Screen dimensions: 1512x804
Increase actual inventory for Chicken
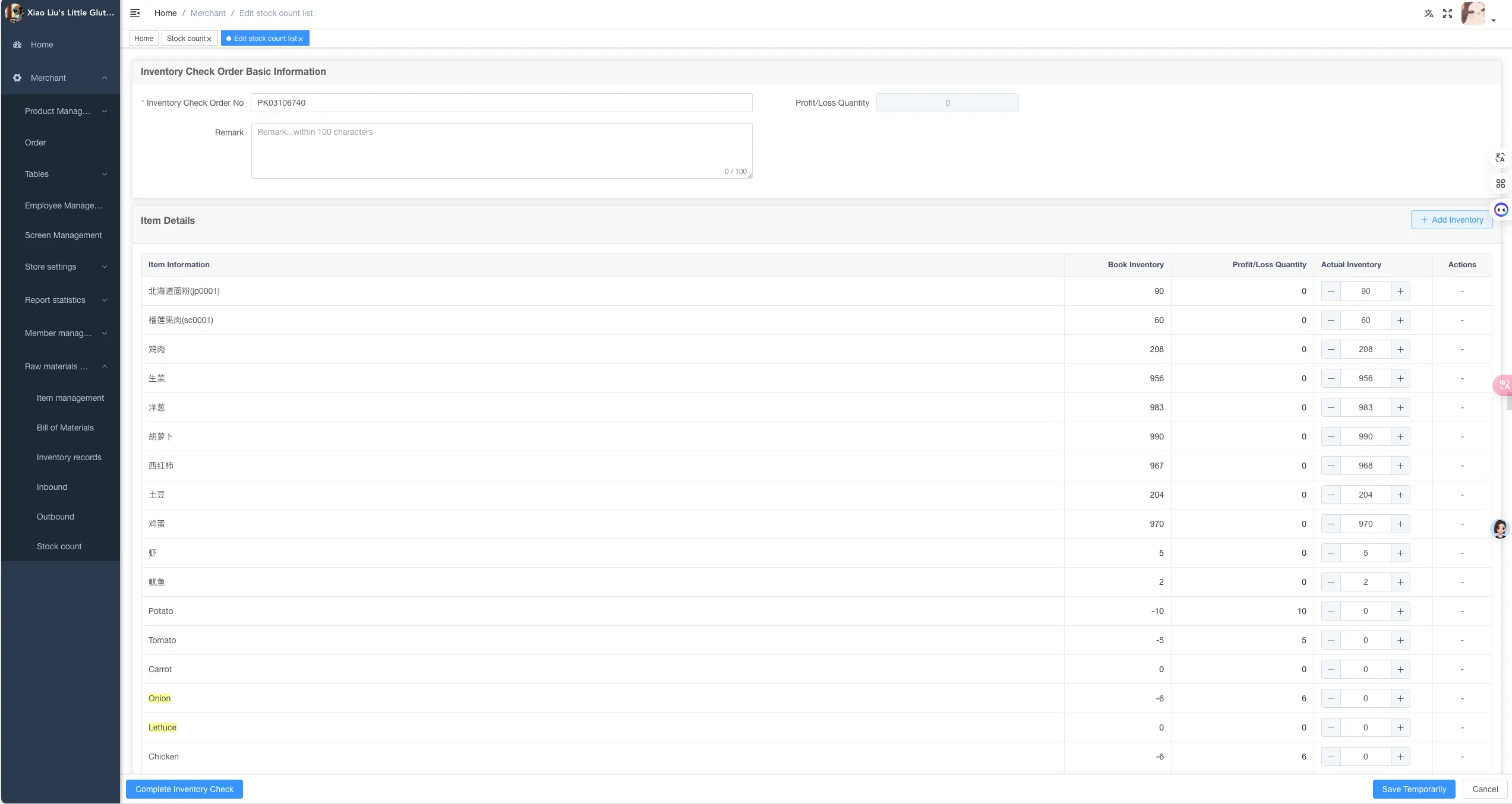coord(1400,756)
